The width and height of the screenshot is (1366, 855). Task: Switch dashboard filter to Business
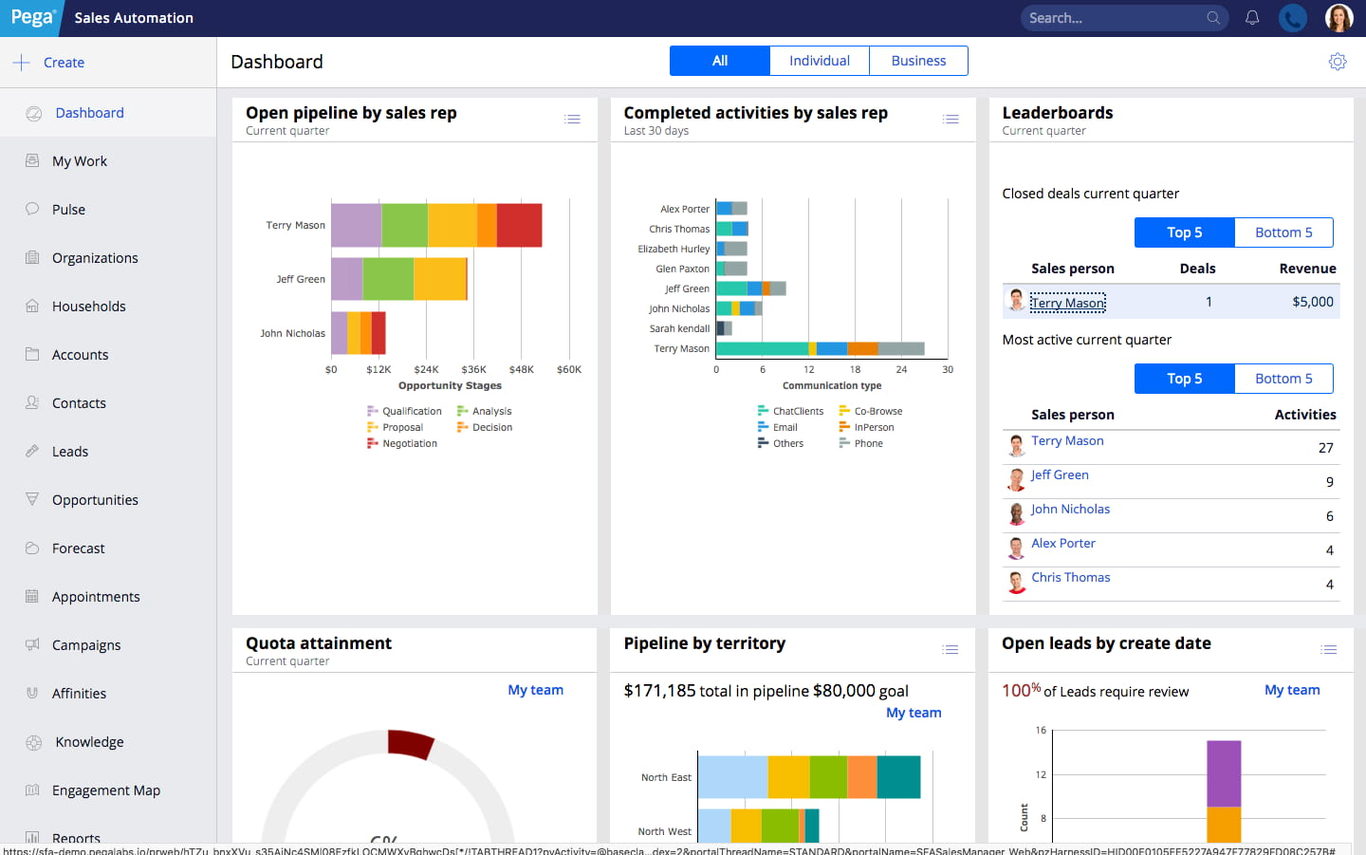click(x=918, y=61)
